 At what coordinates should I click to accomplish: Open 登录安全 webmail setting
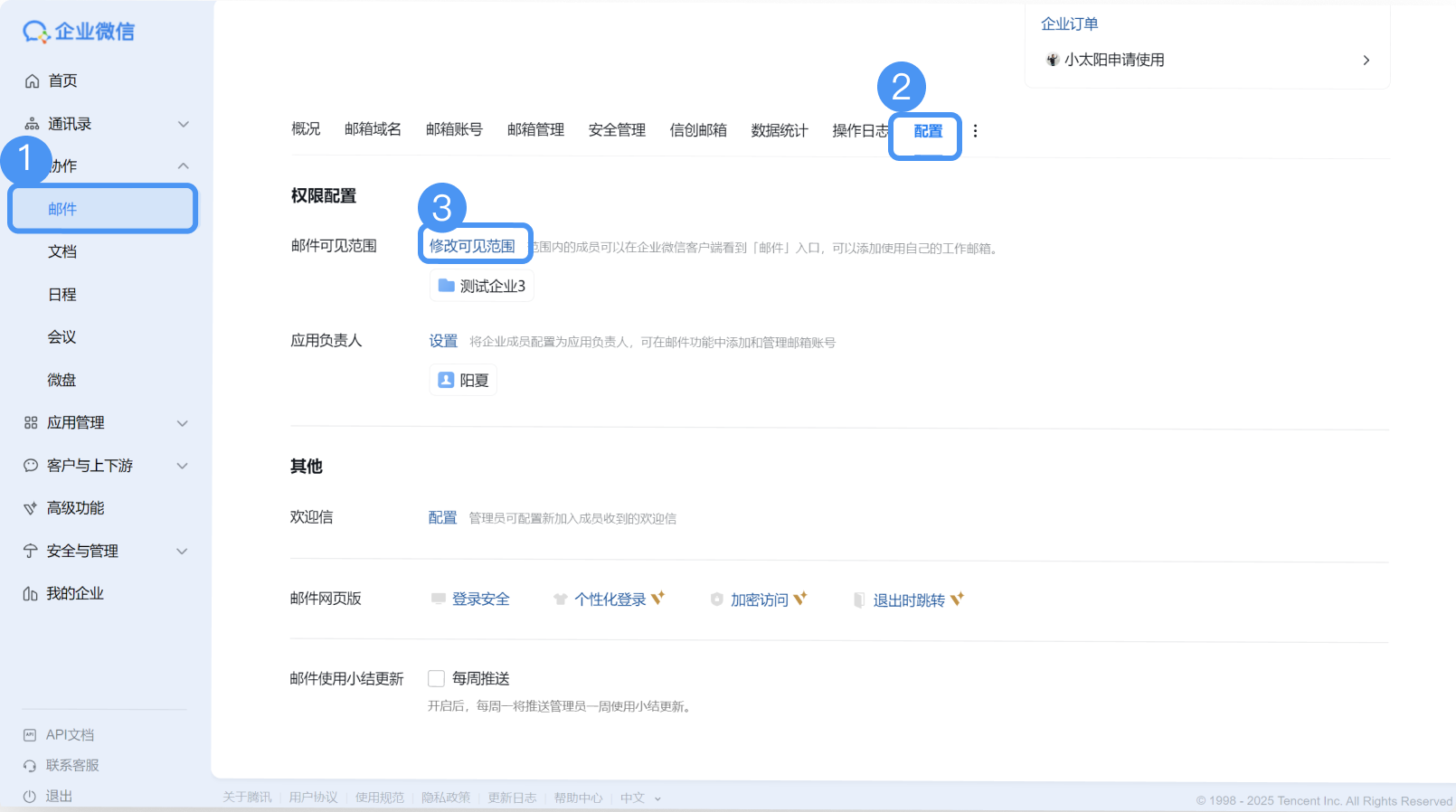click(x=480, y=600)
